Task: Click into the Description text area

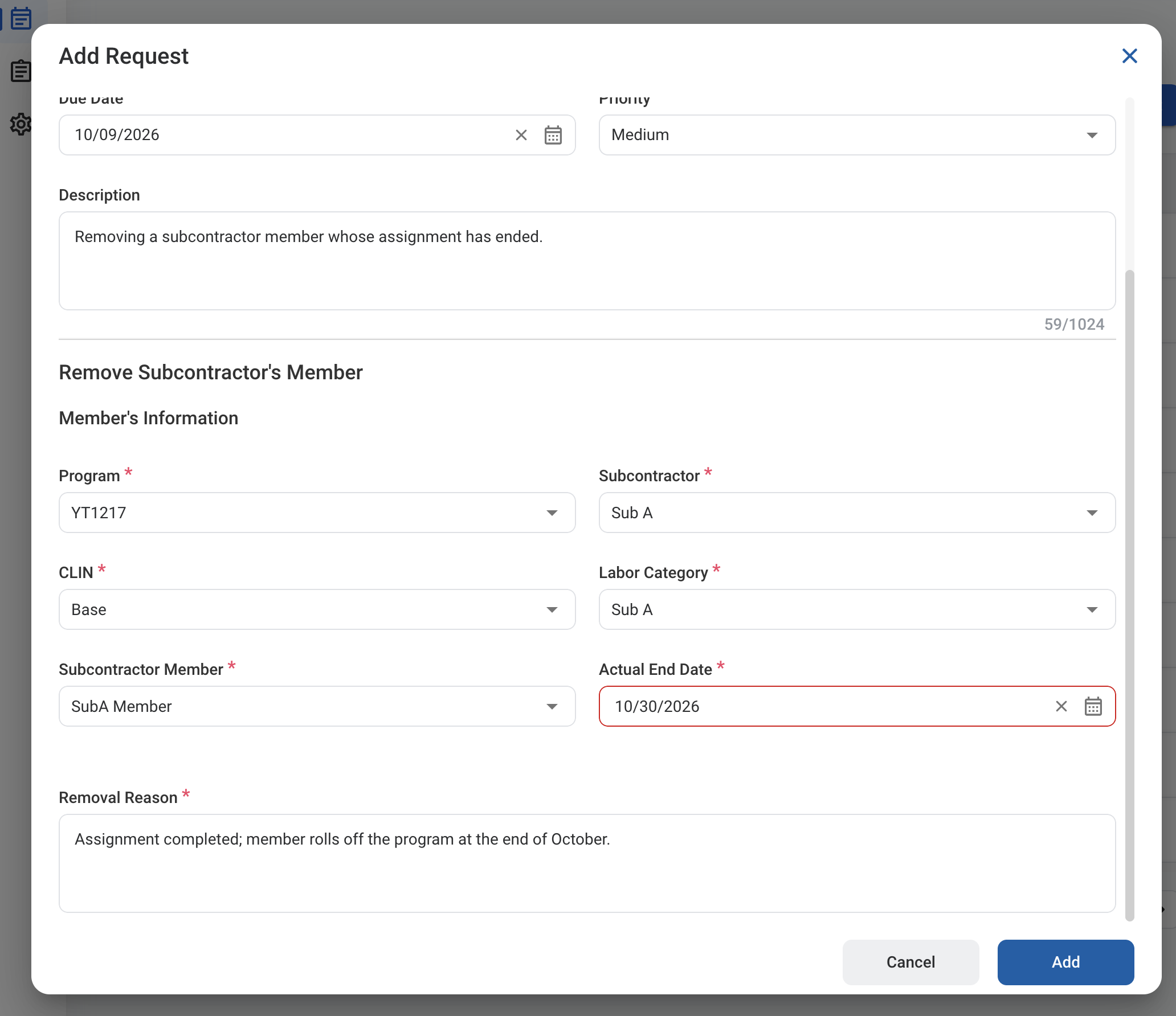Action: tap(587, 261)
